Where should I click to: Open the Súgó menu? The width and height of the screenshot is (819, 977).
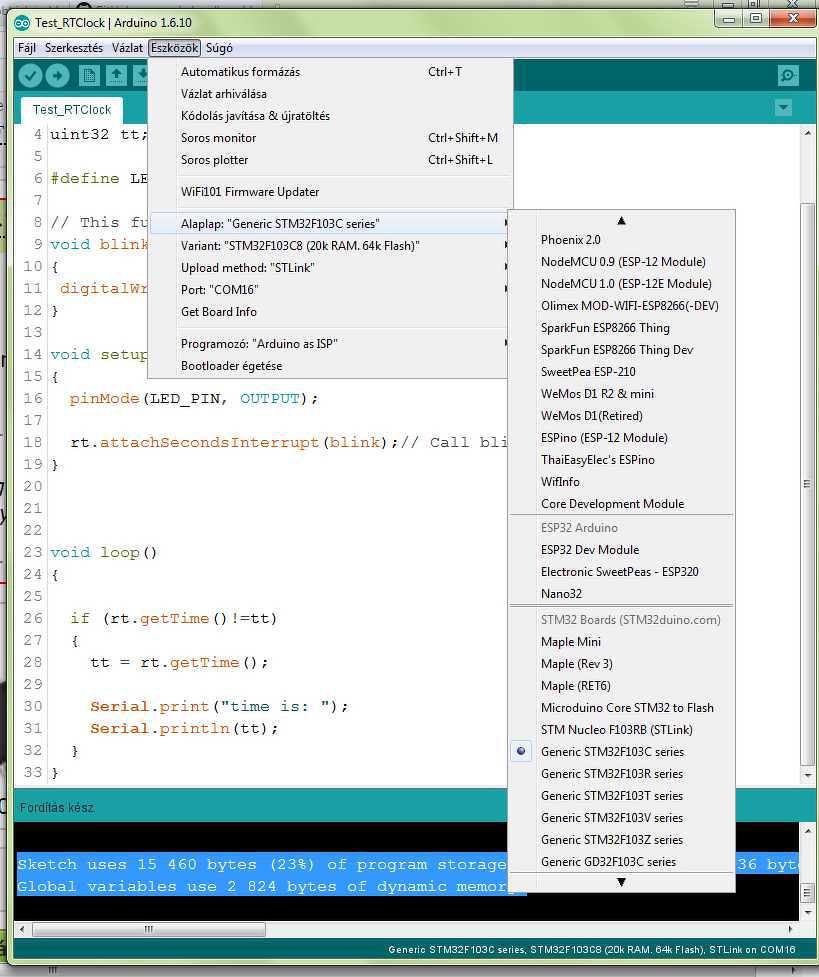click(x=219, y=48)
